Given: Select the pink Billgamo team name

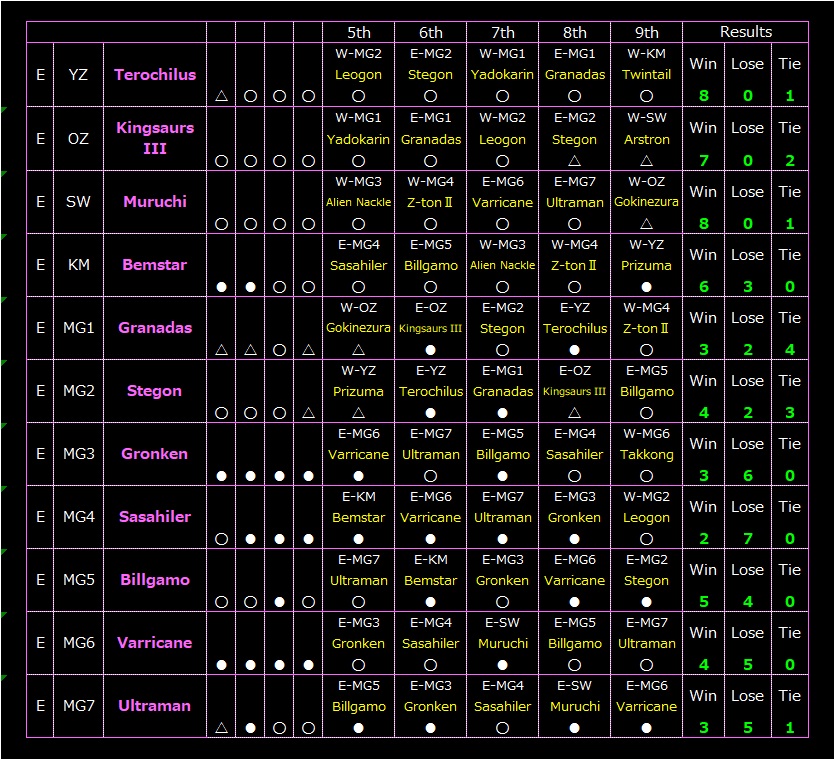Looking at the screenshot, I should [155, 580].
